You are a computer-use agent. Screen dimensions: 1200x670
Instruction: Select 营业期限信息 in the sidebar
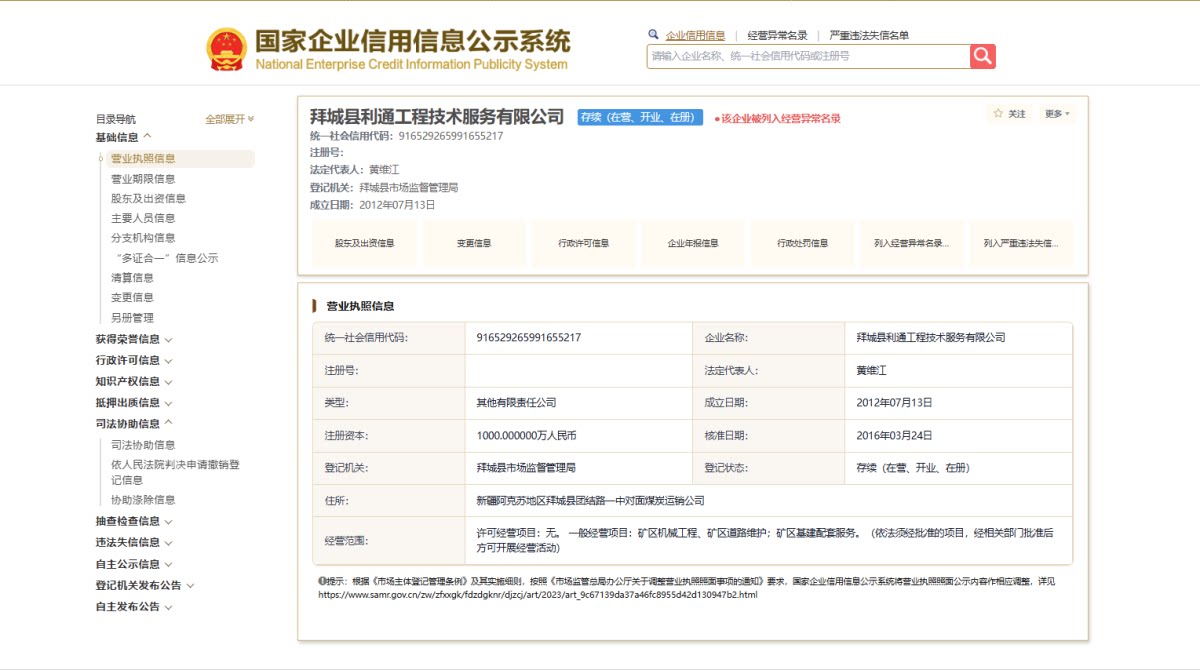pos(143,179)
